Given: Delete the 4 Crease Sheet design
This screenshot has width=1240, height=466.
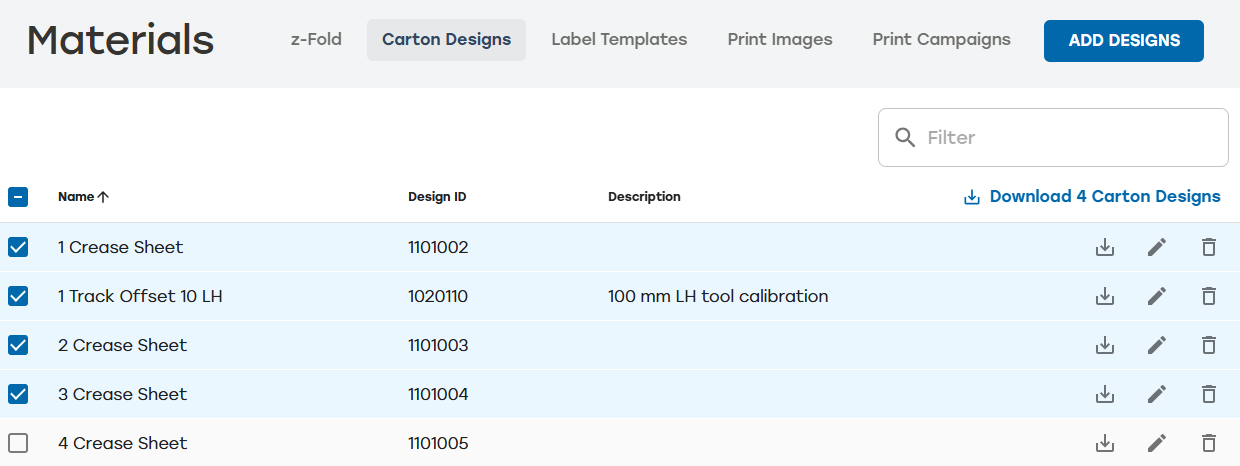Looking at the screenshot, I should point(1209,443).
